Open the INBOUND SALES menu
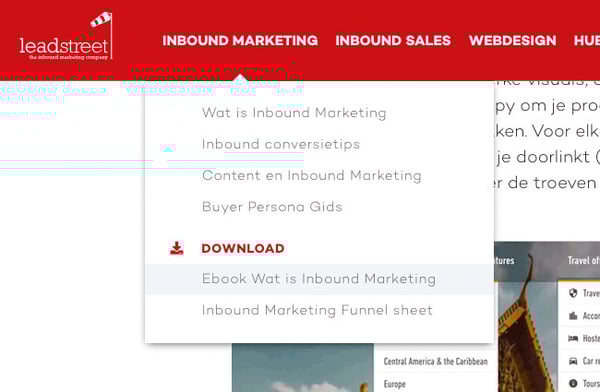Image resolution: width=600 pixels, height=392 pixels. click(x=393, y=41)
